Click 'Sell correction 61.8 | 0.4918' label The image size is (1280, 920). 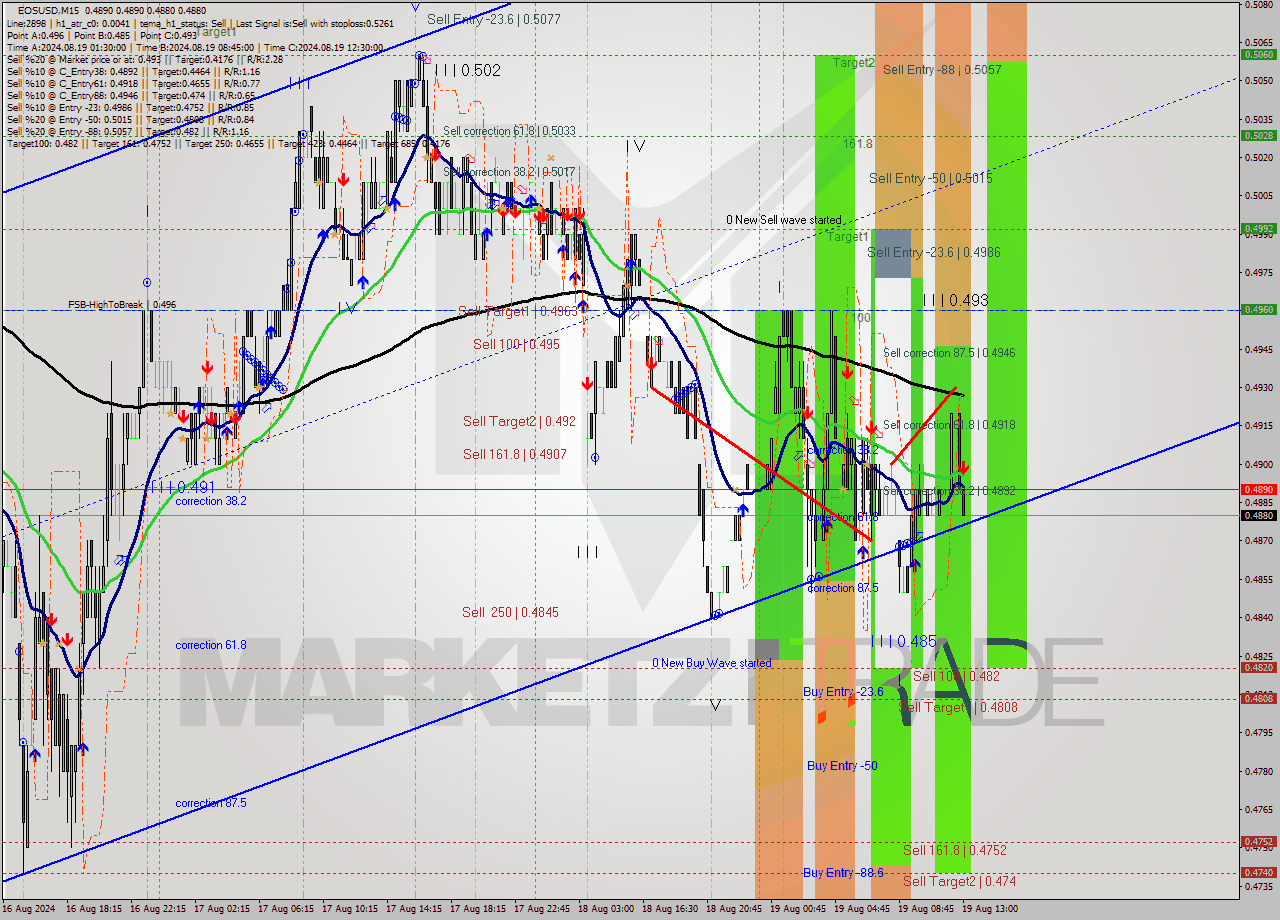pos(949,425)
